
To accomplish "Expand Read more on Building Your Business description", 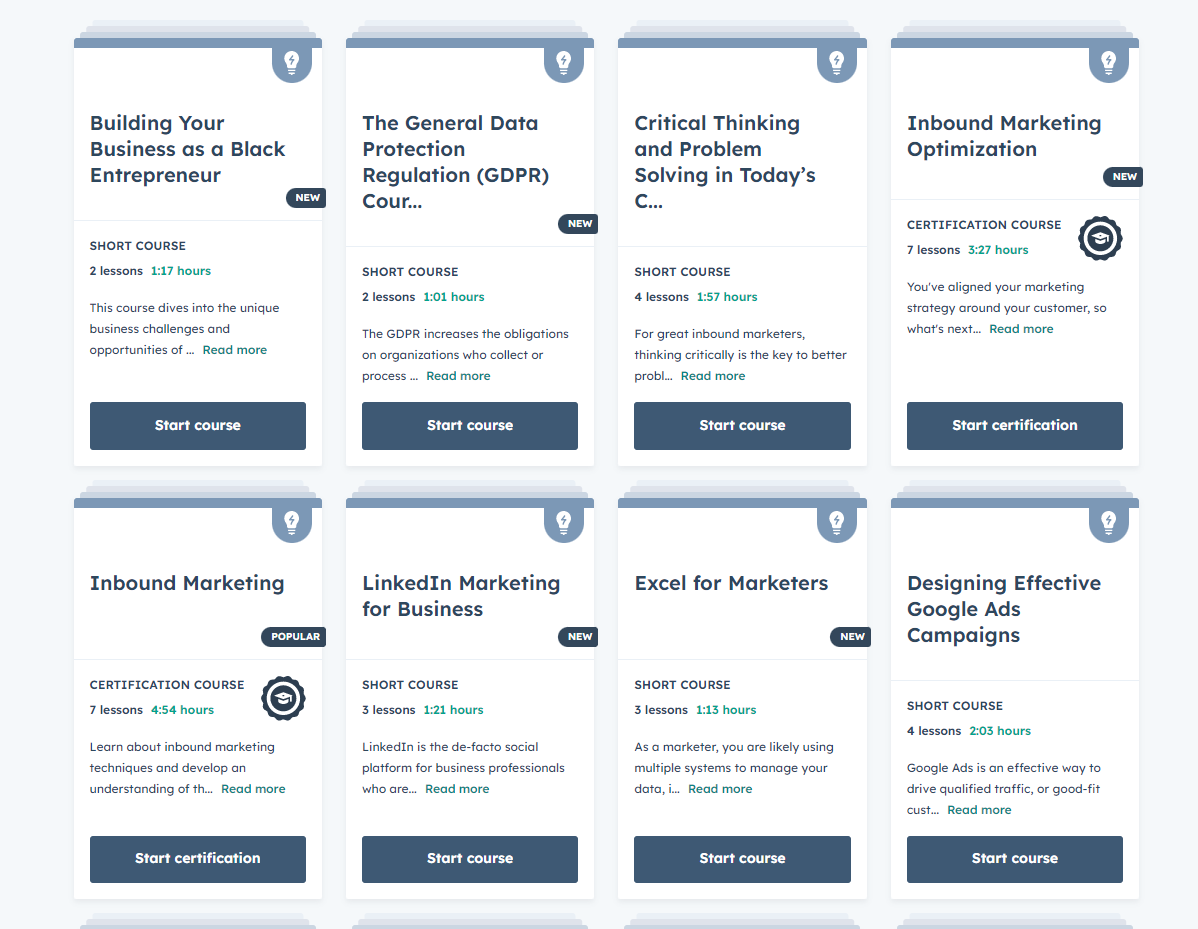I will [234, 350].
